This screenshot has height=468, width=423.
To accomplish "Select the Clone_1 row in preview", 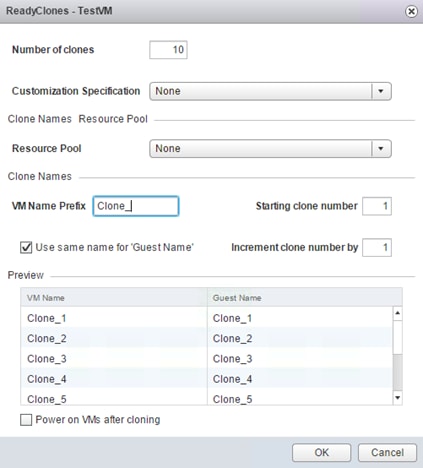I will pyautogui.click(x=207, y=318).
